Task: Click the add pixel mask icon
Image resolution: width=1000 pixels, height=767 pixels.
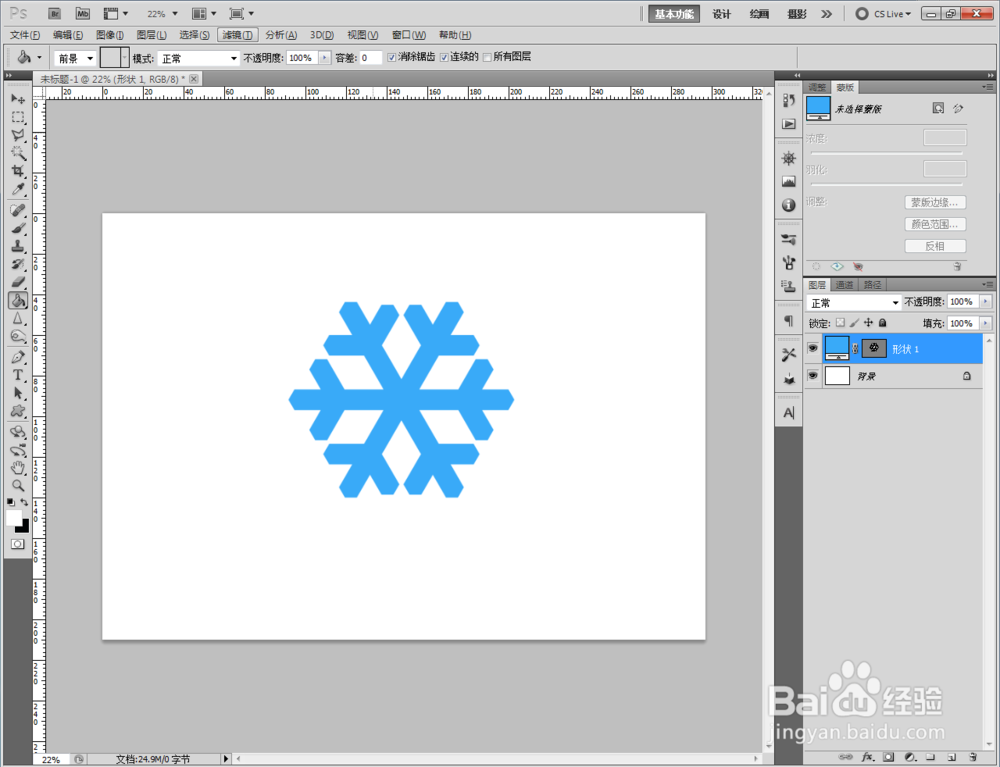Action: pyautogui.click(x=938, y=108)
